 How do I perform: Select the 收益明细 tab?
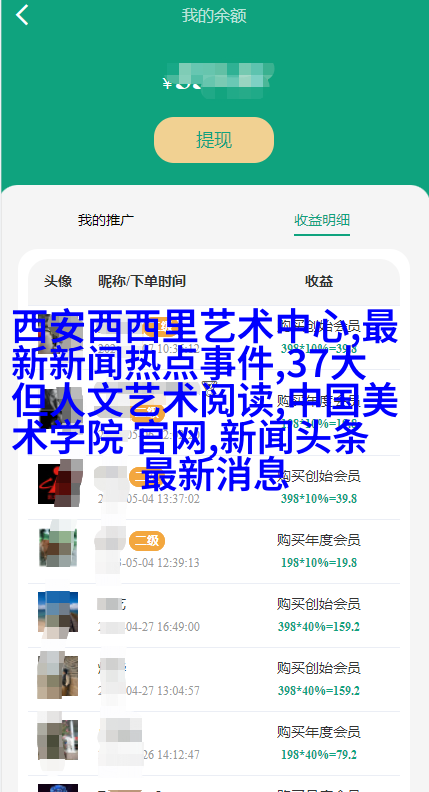click(x=322, y=220)
